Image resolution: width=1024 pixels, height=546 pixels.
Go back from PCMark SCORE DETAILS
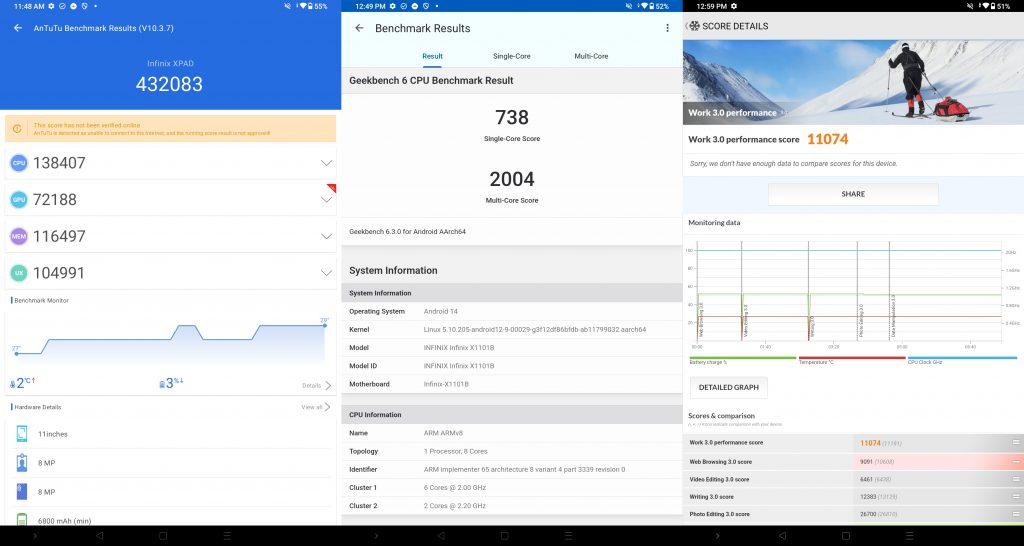(687, 26)
